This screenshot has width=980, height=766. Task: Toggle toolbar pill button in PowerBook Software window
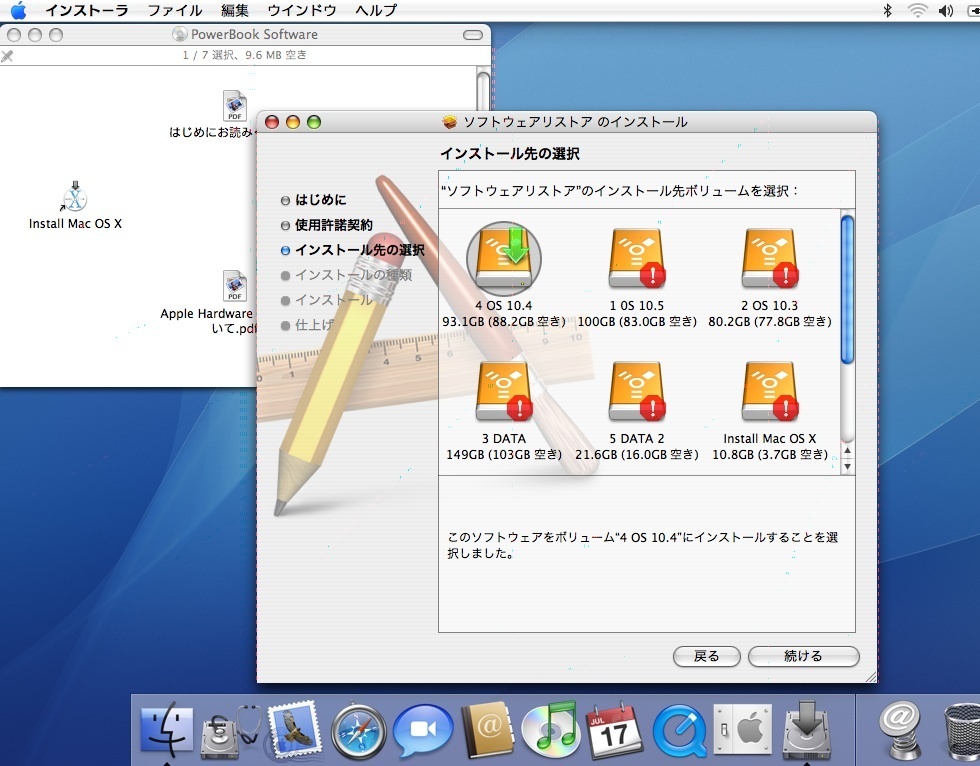(472, 35)
